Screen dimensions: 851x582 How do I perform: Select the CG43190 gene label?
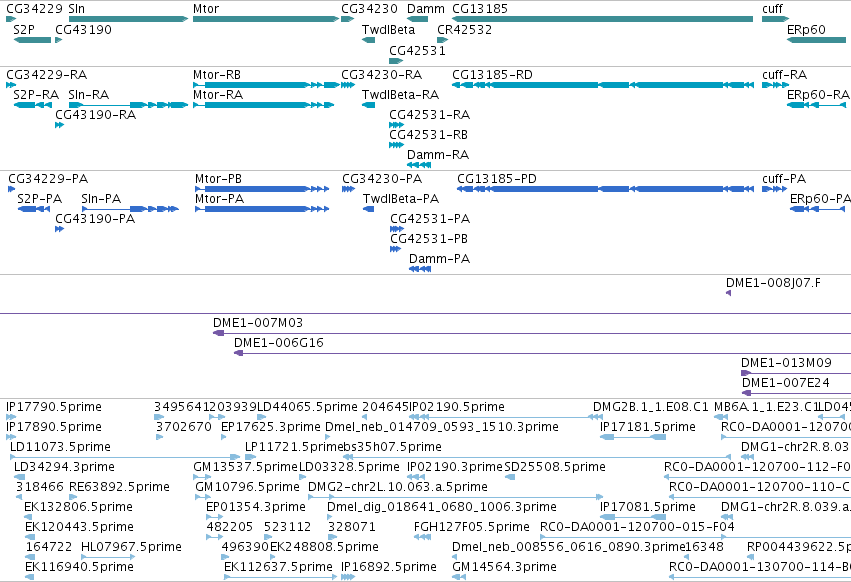[x=84, y=29]
